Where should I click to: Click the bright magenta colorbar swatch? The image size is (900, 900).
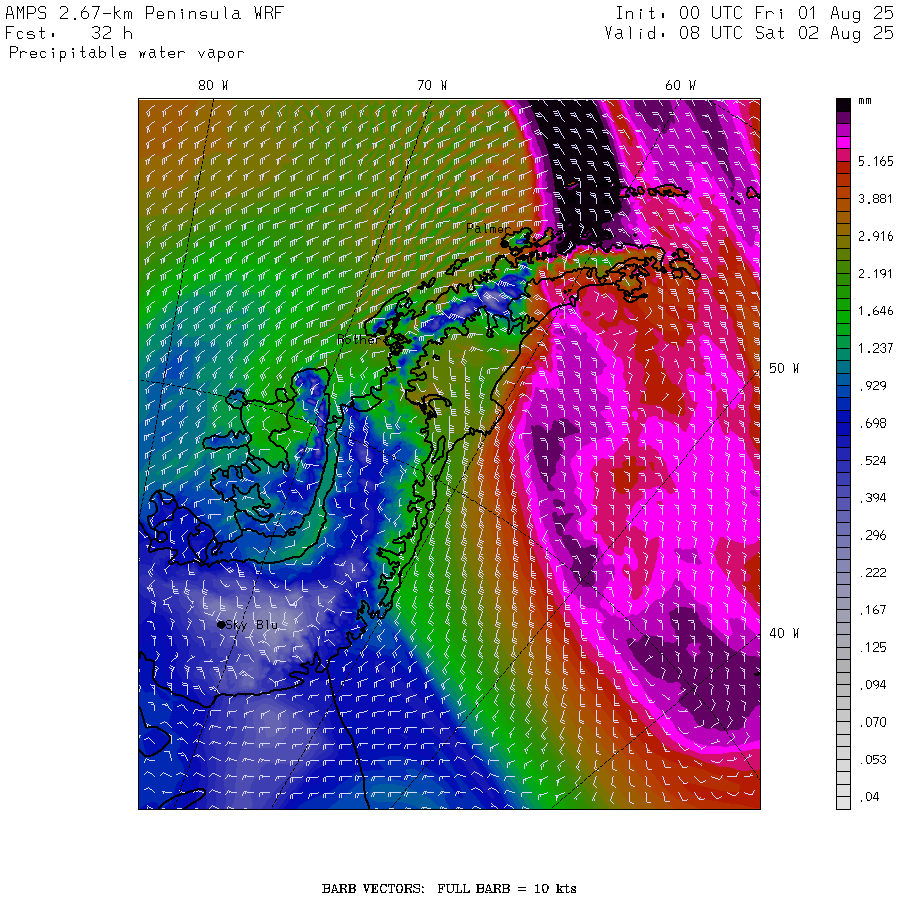[843, 142]
